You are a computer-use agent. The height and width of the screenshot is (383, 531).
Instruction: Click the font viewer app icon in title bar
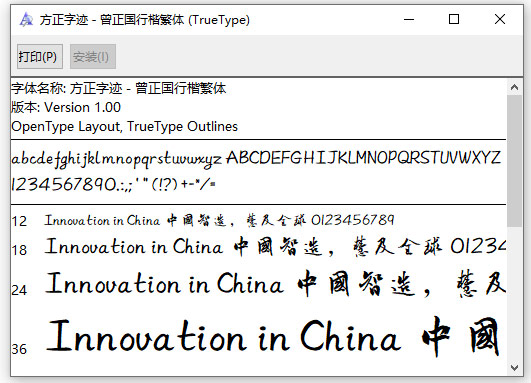26,19
